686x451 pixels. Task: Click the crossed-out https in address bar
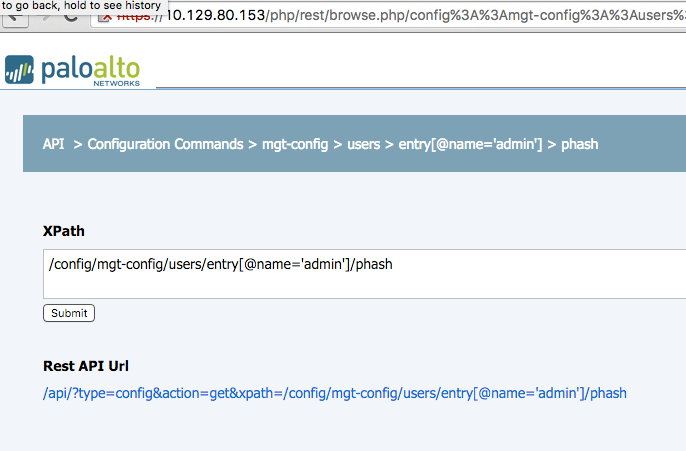(138, 18)
